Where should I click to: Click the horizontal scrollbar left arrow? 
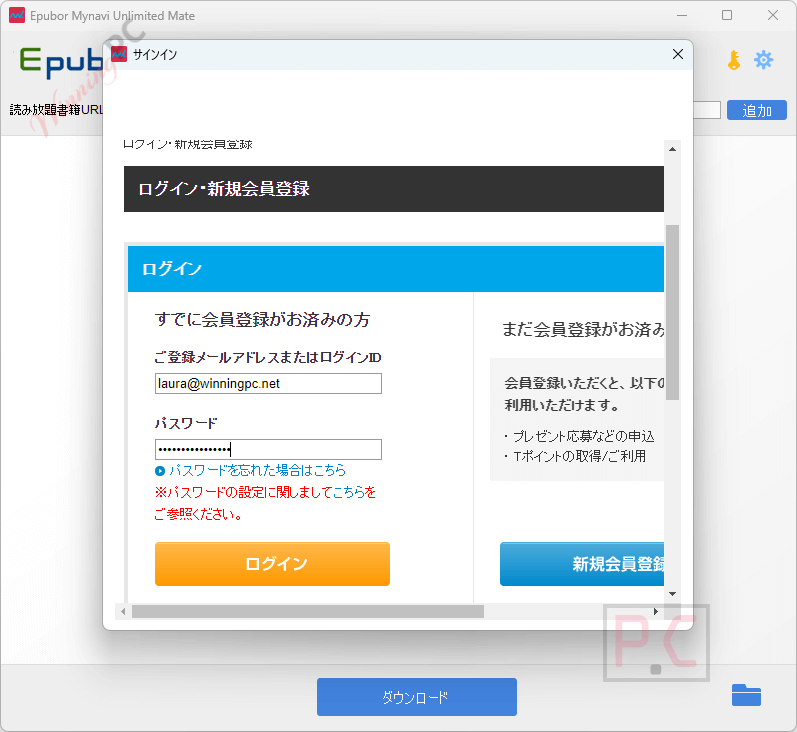(123, 612)
